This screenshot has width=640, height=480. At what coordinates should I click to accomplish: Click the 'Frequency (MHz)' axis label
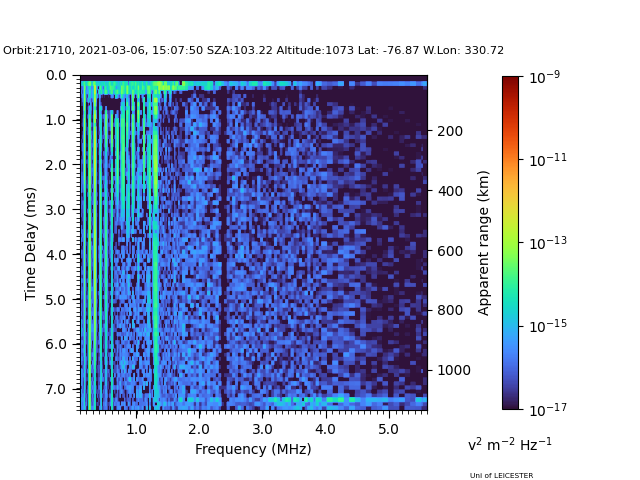pos(253,449)
